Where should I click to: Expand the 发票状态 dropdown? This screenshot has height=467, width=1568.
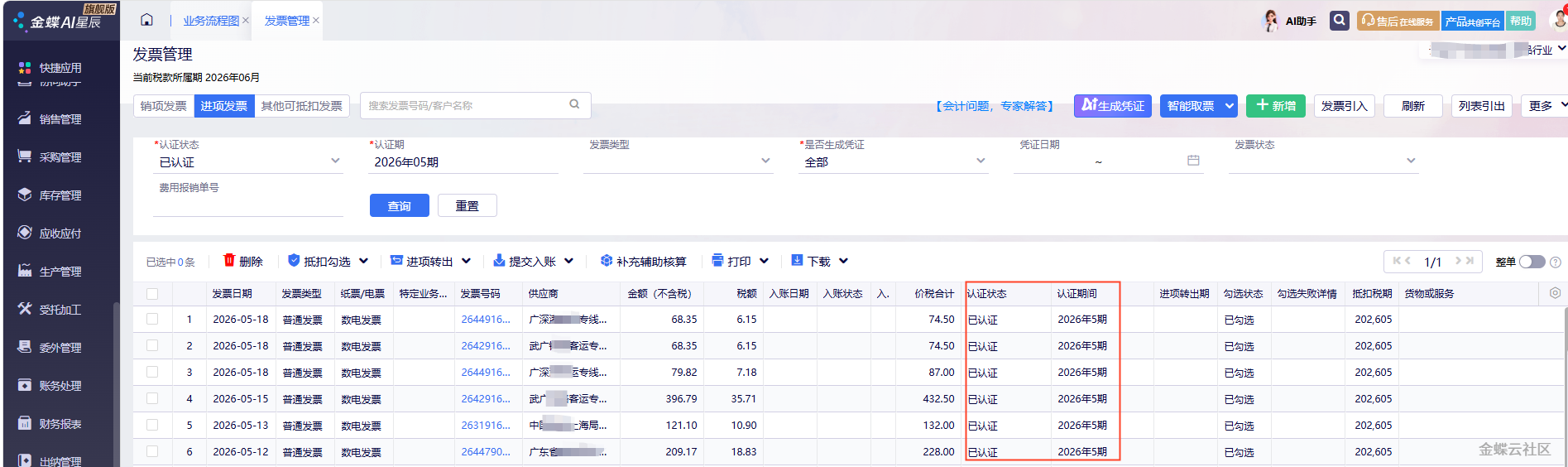(1411, 161)
